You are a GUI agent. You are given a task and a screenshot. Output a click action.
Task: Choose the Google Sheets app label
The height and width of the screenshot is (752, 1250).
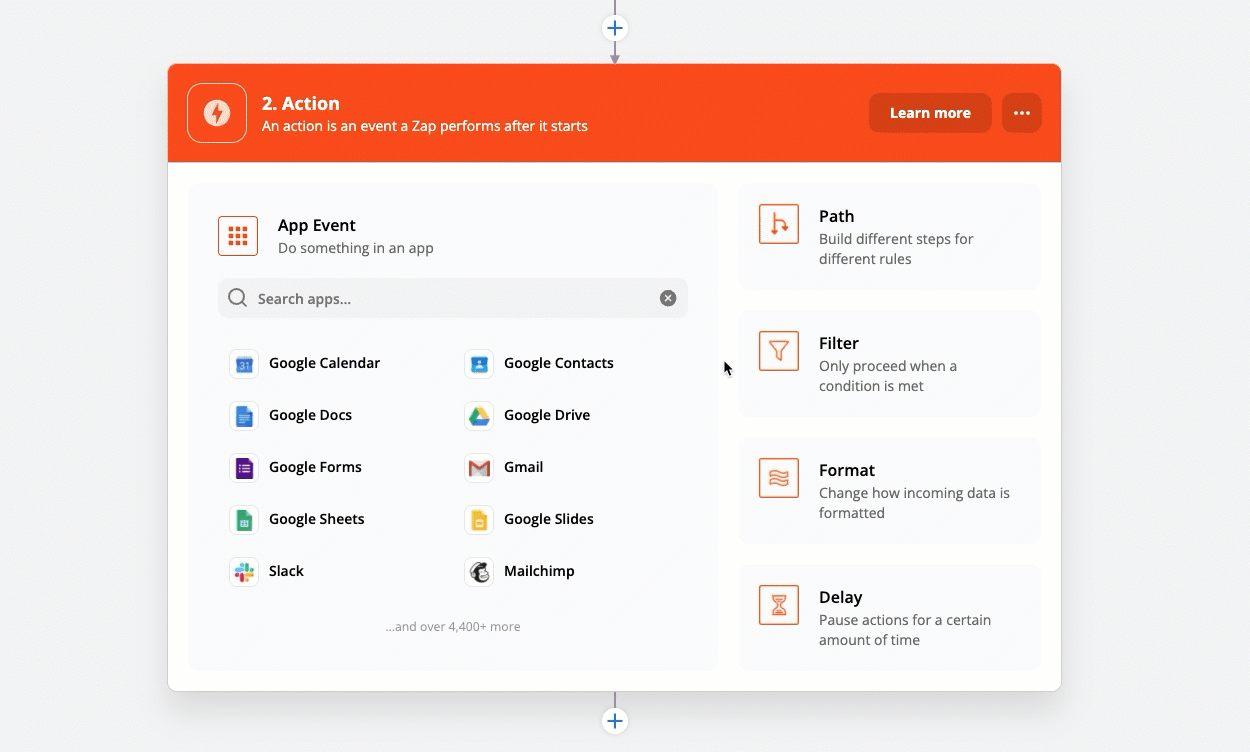point(316,519)
